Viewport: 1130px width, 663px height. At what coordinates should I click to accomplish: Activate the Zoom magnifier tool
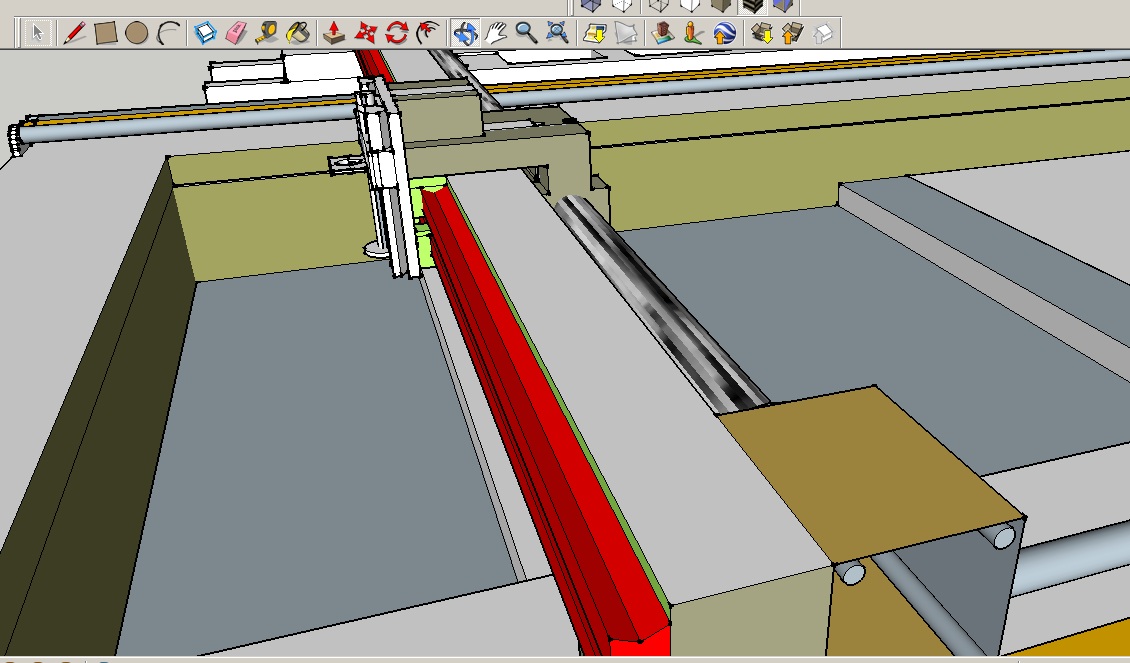click(526, 32)
